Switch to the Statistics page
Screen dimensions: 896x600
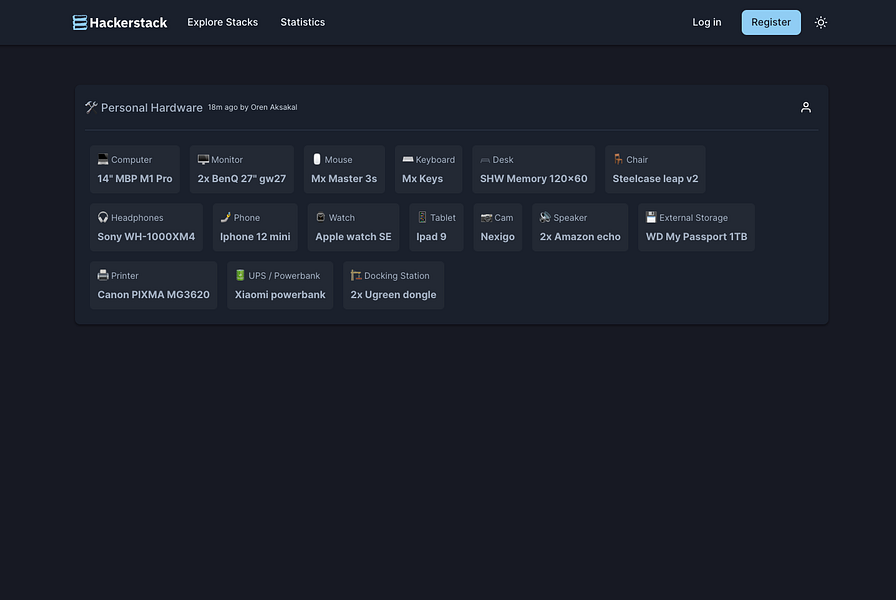pos(302,22)
